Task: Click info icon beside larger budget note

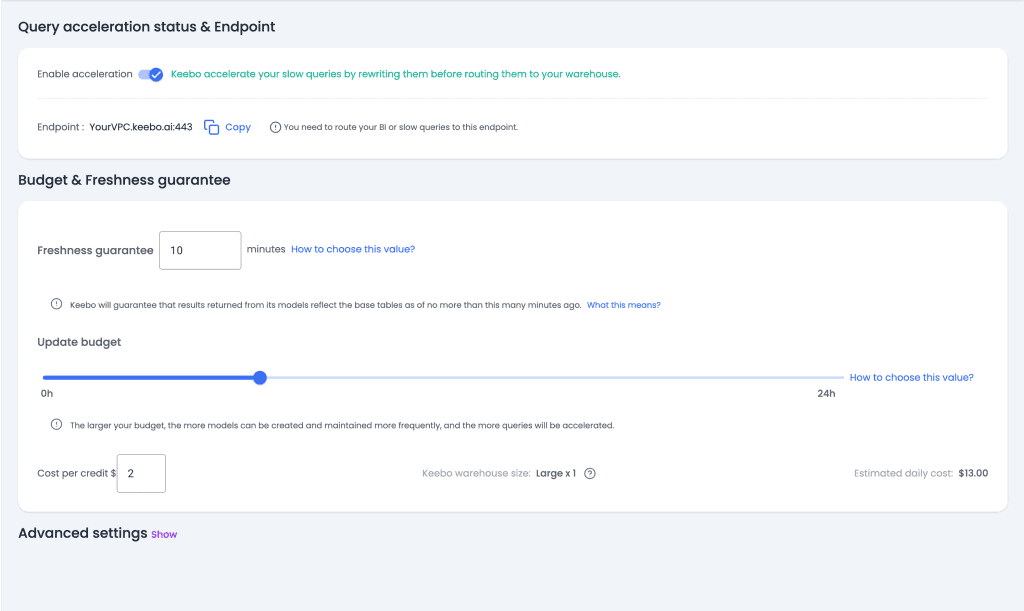Action: 57,424
